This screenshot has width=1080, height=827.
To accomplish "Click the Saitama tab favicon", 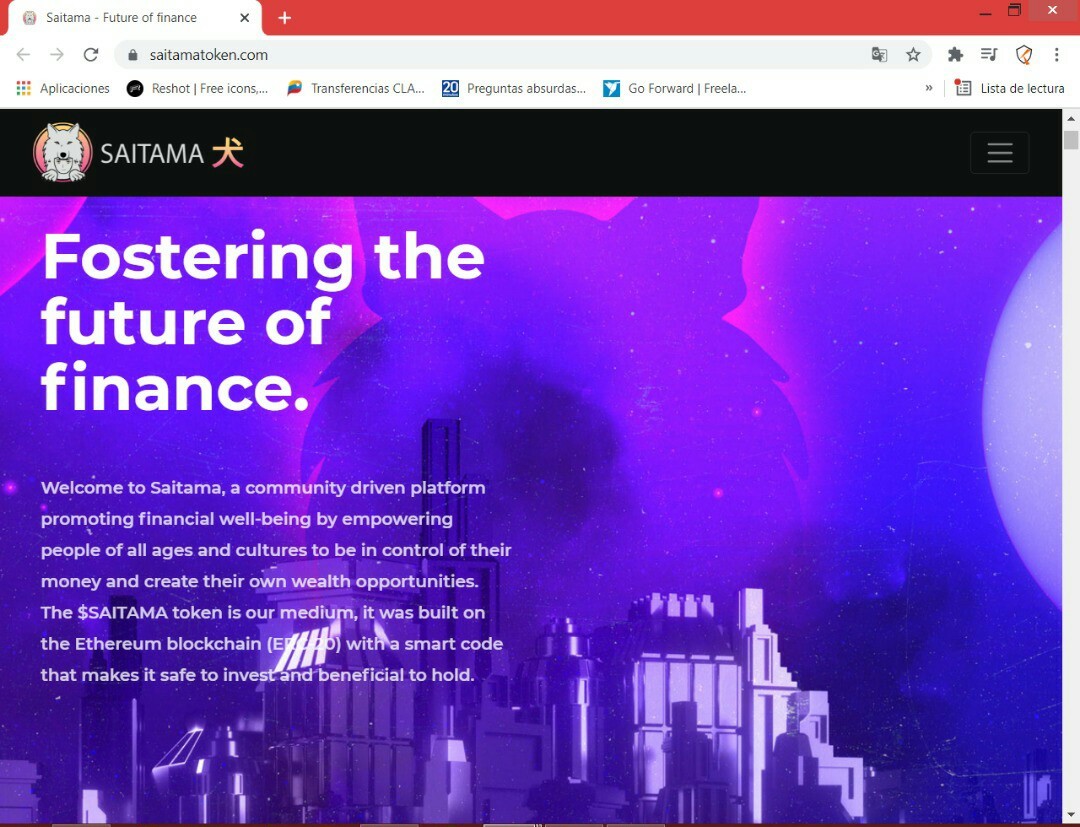I will pos(30,18).
